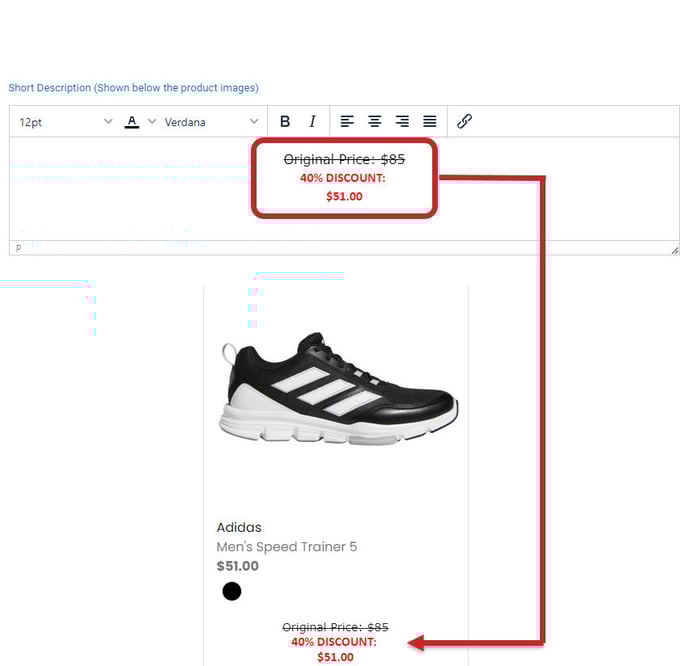This screenshot has width=688, height=666.
Task: Open the Men's Speed Trainer 5 title
Action: pyautogui.click(x=286, y=547)
